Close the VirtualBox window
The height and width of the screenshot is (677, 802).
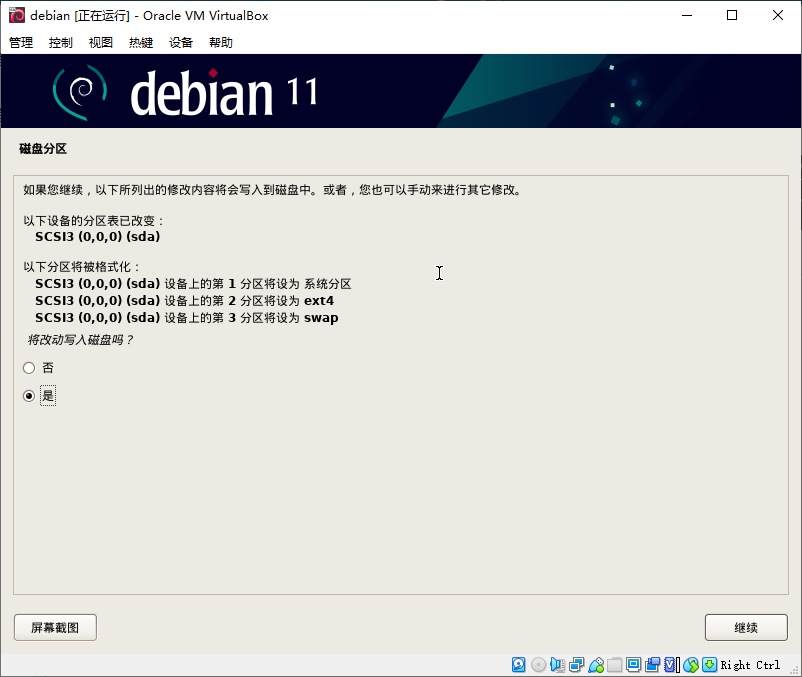(777, 15)
